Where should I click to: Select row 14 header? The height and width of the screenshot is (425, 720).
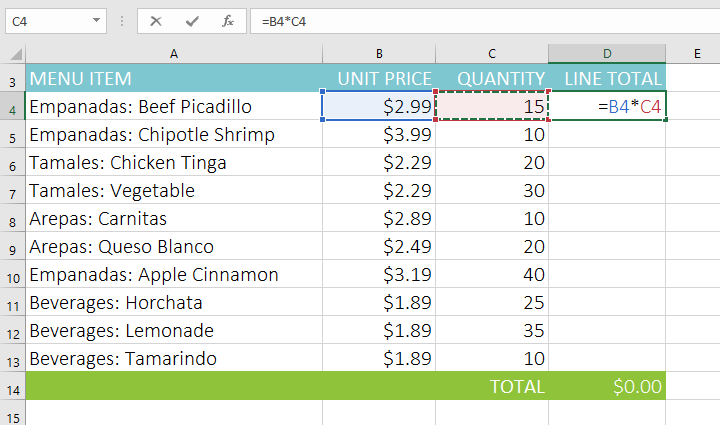(x=12, y=387)
